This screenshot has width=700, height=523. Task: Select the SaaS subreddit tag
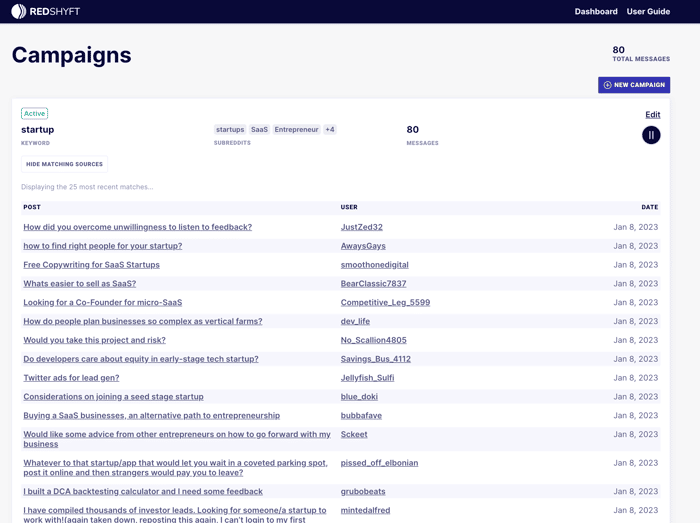259,129
